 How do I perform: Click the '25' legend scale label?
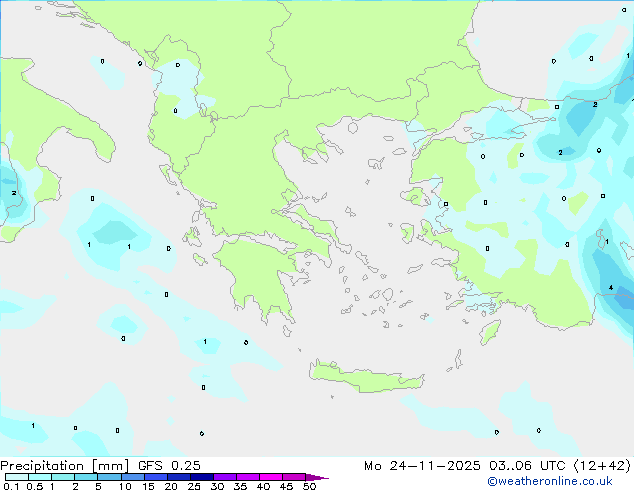click(x=194, y=486)
